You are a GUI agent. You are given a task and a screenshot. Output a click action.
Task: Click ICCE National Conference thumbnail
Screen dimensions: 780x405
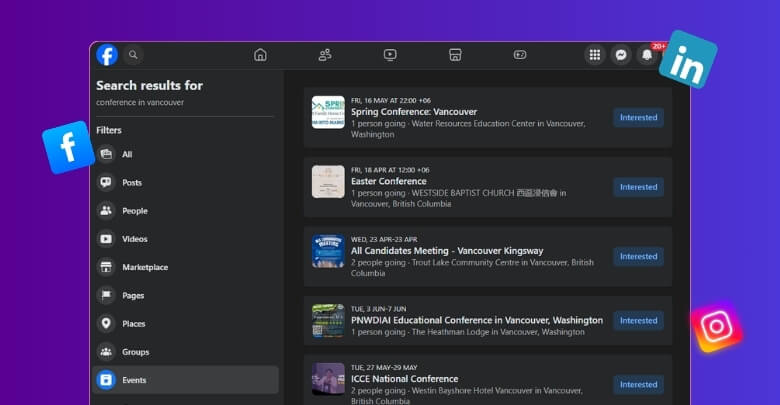(328, 379)
